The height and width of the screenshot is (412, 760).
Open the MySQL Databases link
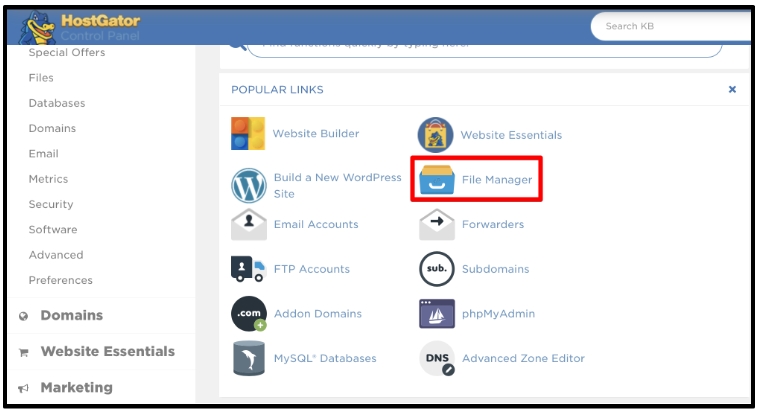[x=325, y=358]
